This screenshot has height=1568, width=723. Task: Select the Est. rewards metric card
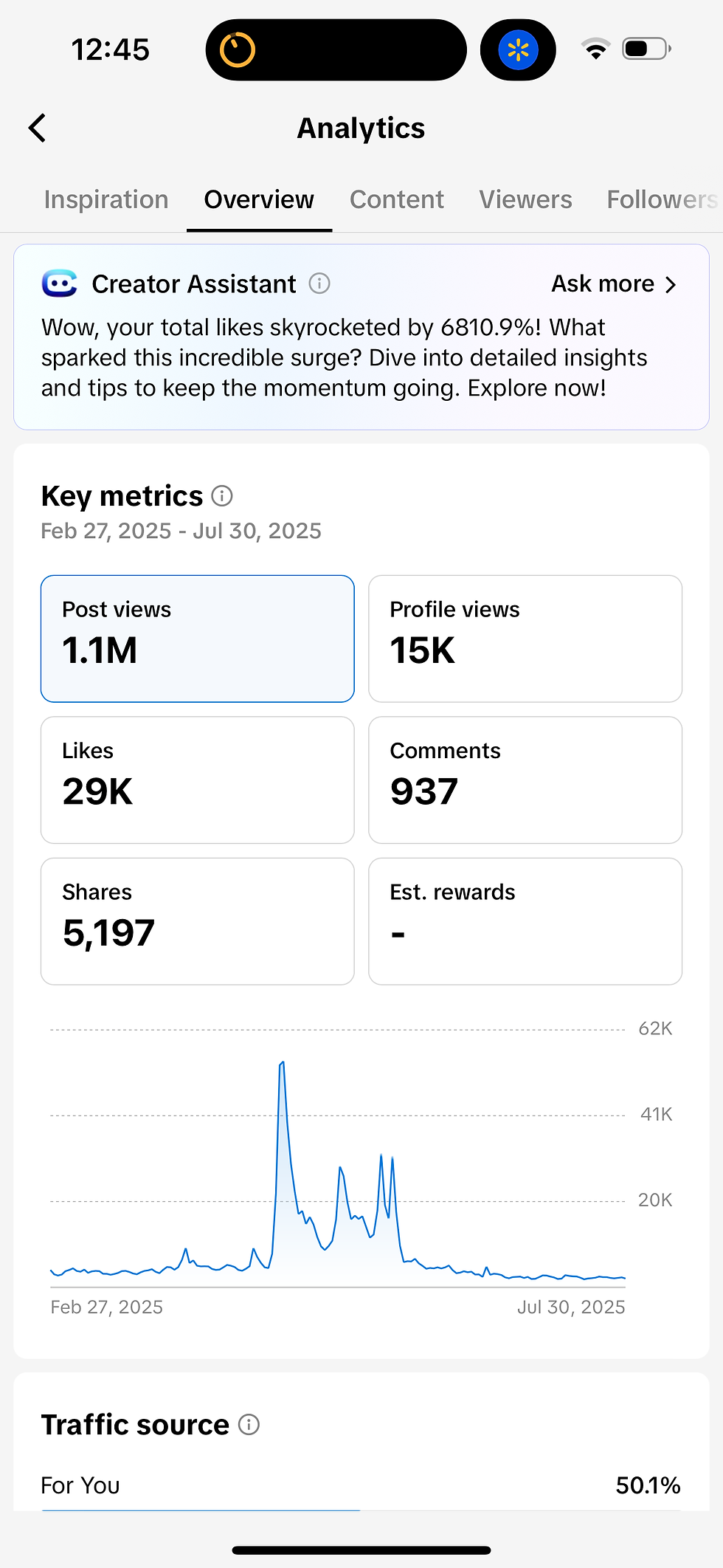525,921
